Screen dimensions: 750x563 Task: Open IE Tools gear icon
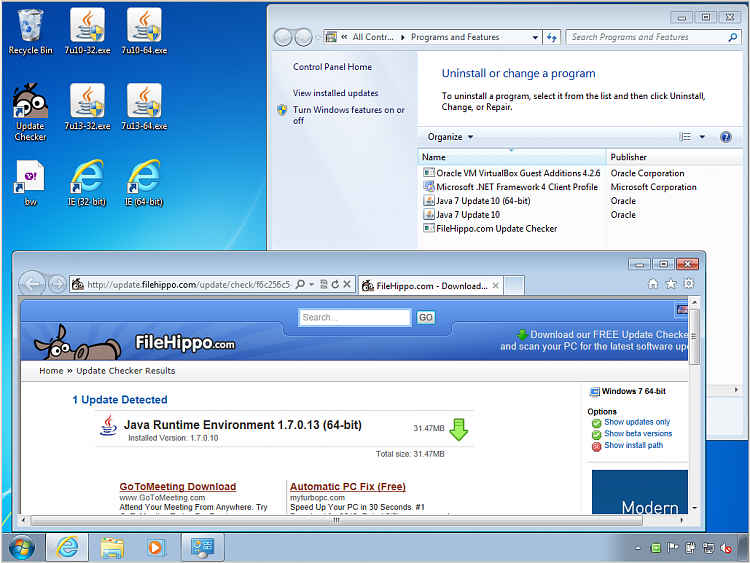coord(689,284)
